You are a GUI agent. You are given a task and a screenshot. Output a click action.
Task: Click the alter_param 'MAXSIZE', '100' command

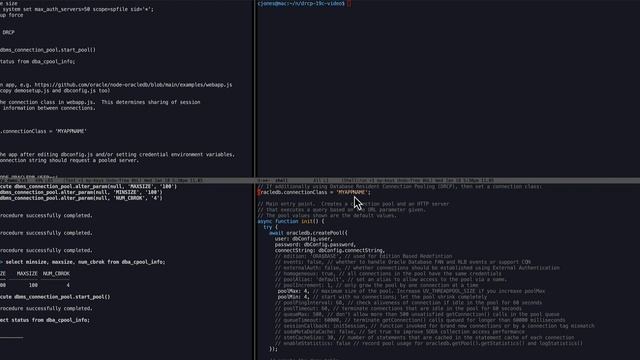coord(88,187)
